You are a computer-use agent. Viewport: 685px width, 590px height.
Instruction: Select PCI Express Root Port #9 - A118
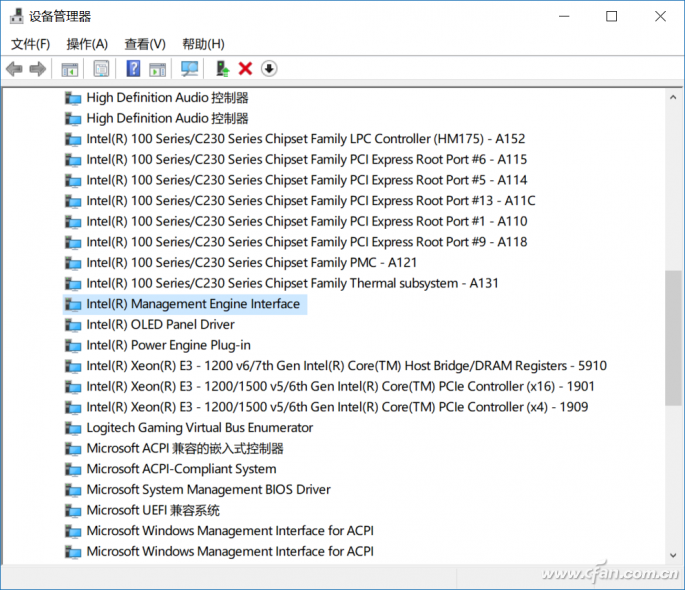coord(307,242)
